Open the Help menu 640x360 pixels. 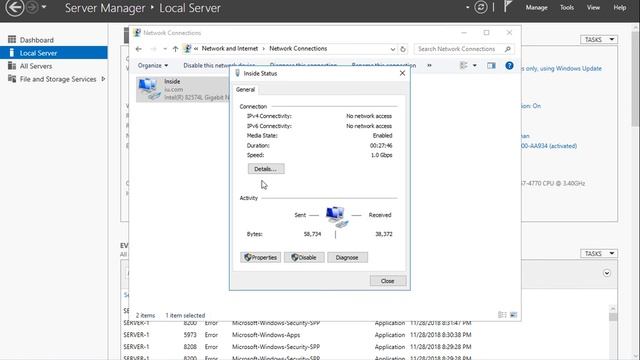pos(620,7)
